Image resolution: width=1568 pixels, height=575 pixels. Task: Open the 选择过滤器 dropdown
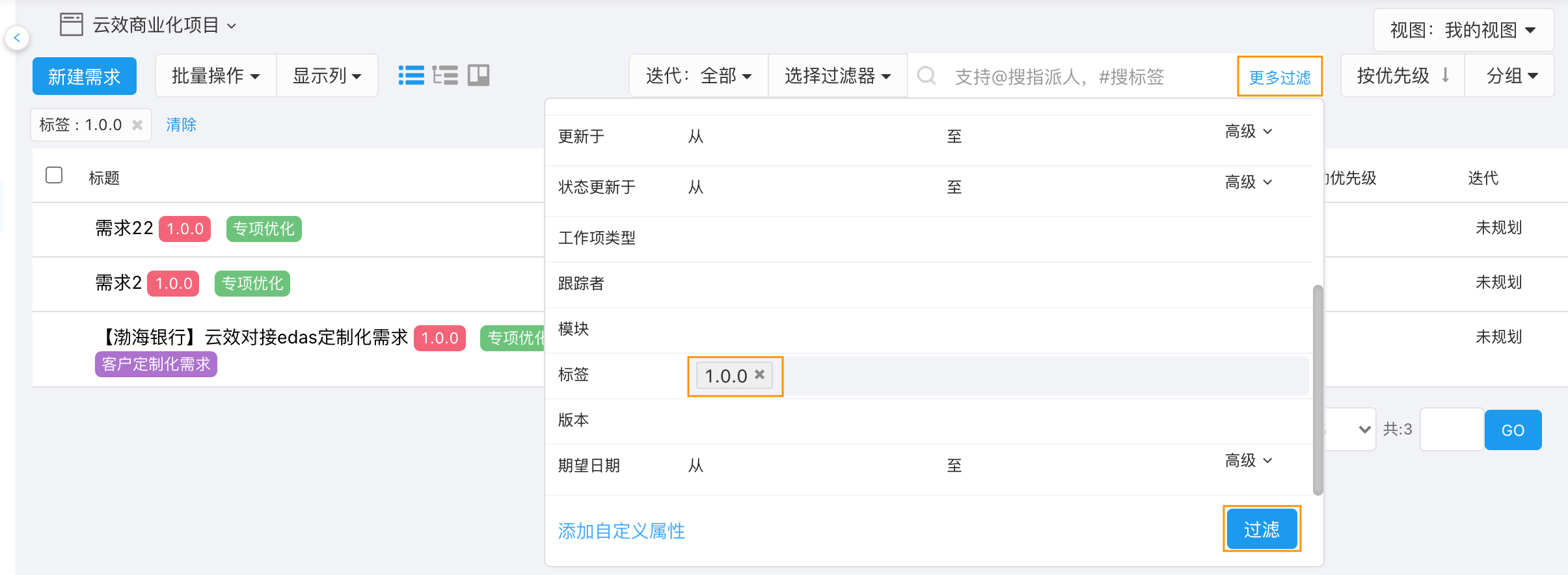[837, 76]
